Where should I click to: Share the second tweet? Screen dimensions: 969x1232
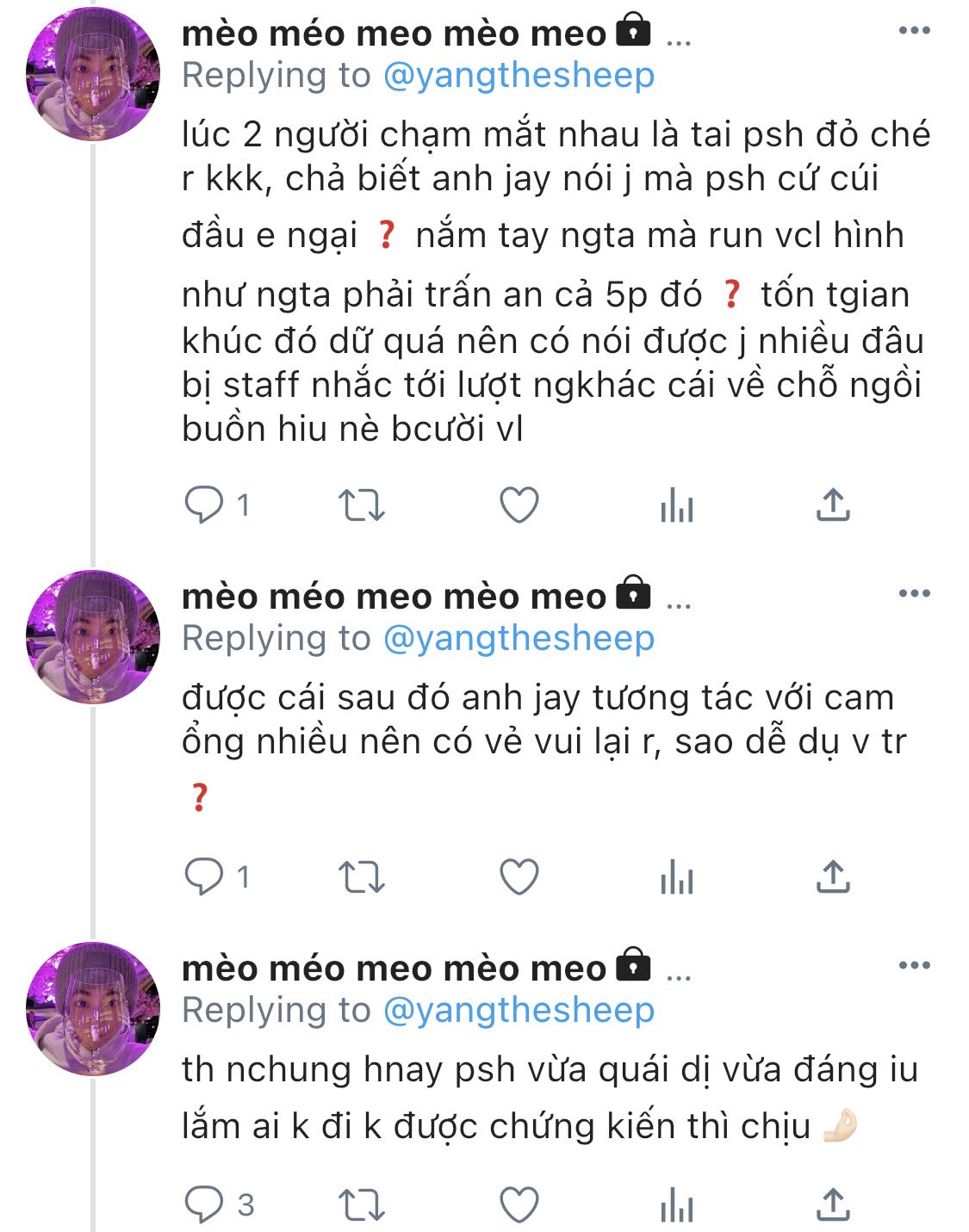tap(833, 877)
